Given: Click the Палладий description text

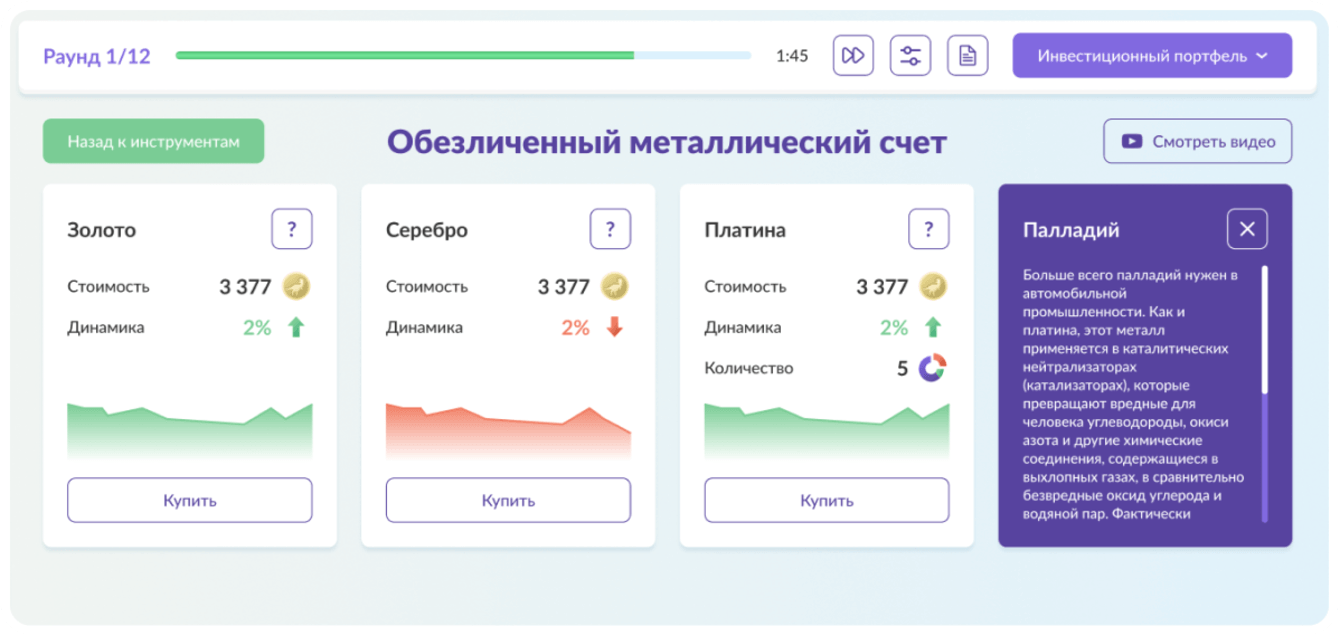Looking at the screenshot, I should click(x=1134, y=394).
